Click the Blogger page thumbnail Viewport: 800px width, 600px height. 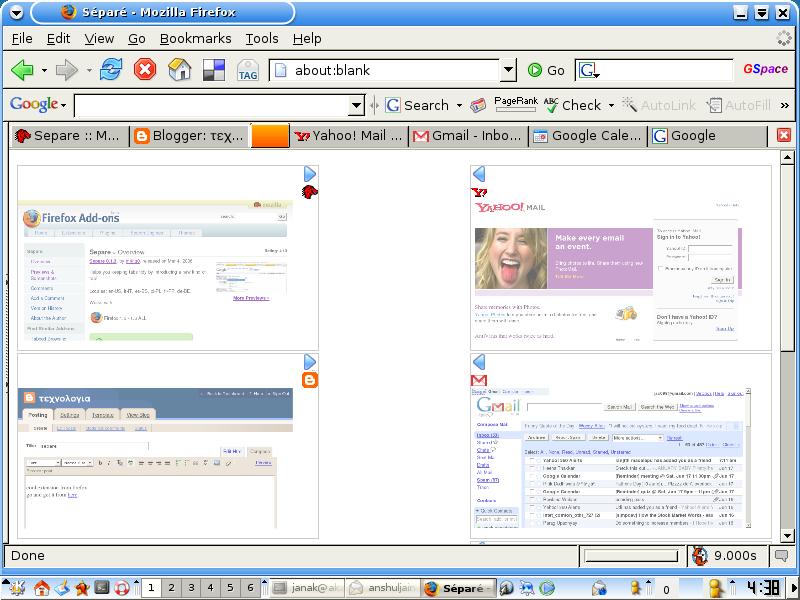(x=156, y=458)
